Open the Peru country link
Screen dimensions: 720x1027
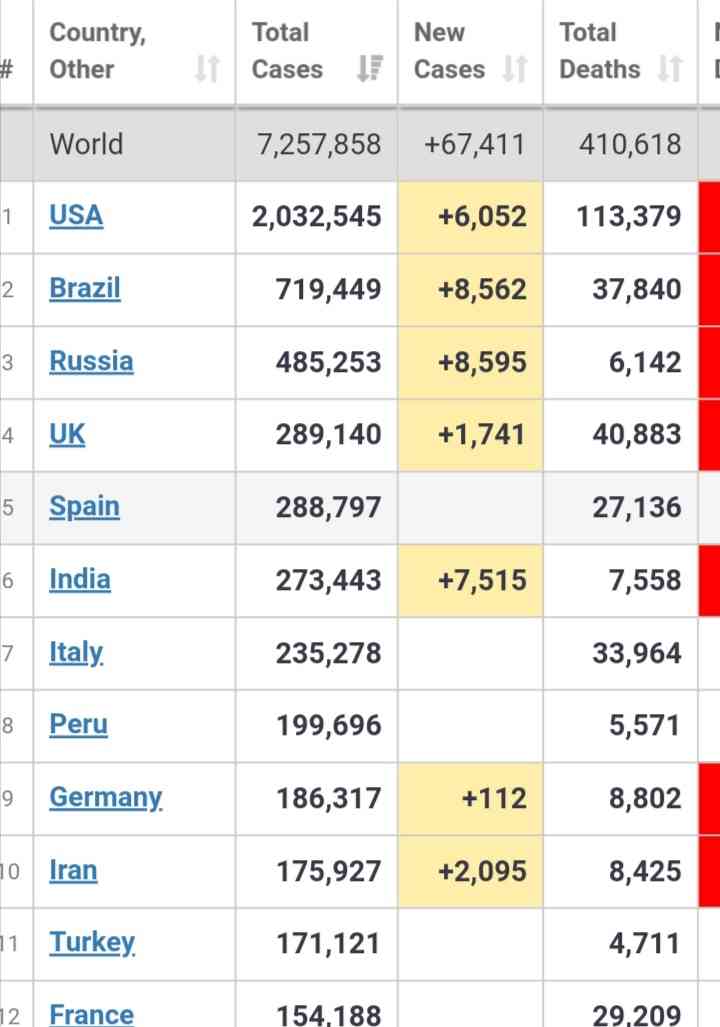[x=79, y=724]
